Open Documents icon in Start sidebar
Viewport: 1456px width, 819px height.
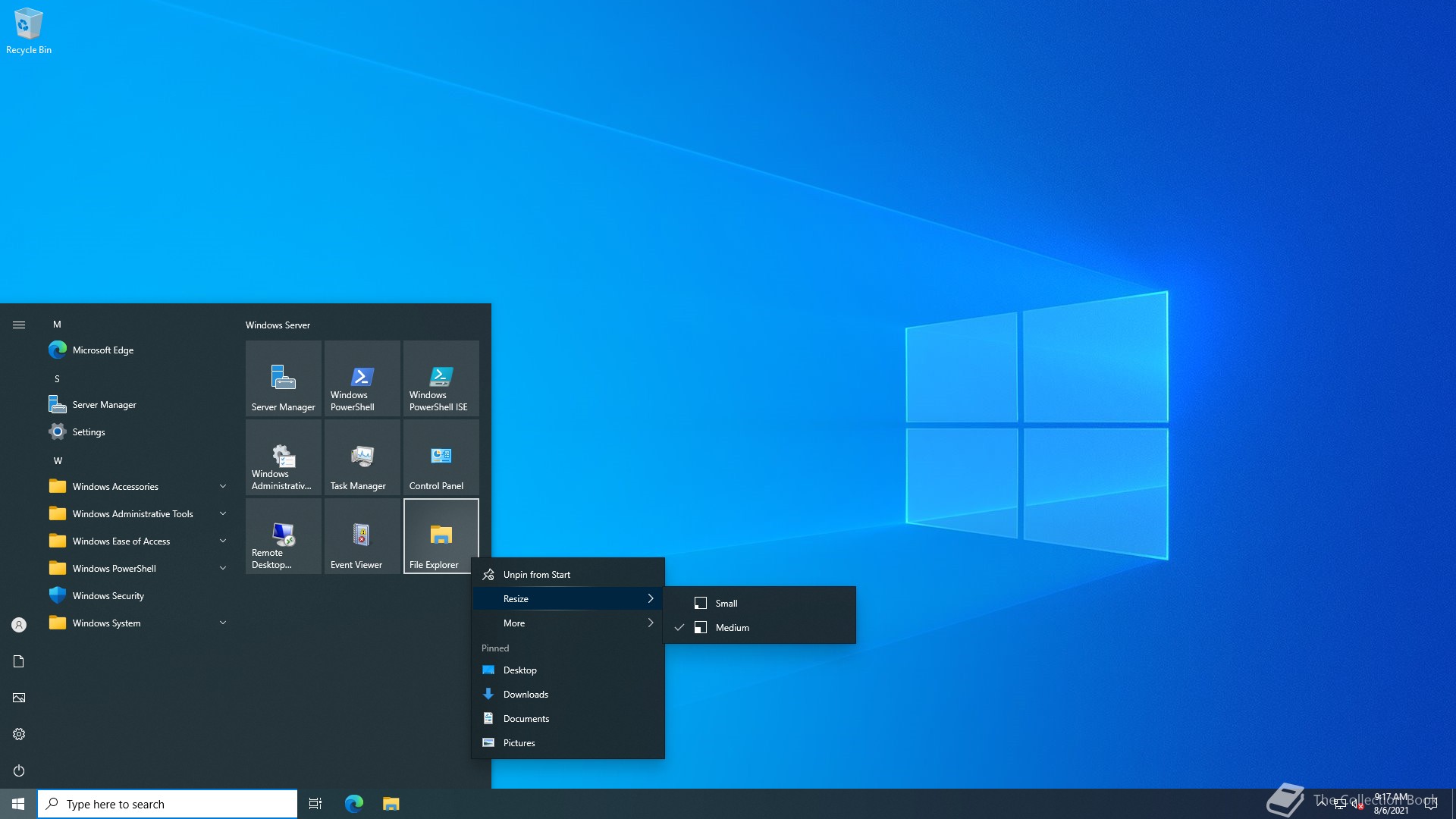click(x=19, y=661)
